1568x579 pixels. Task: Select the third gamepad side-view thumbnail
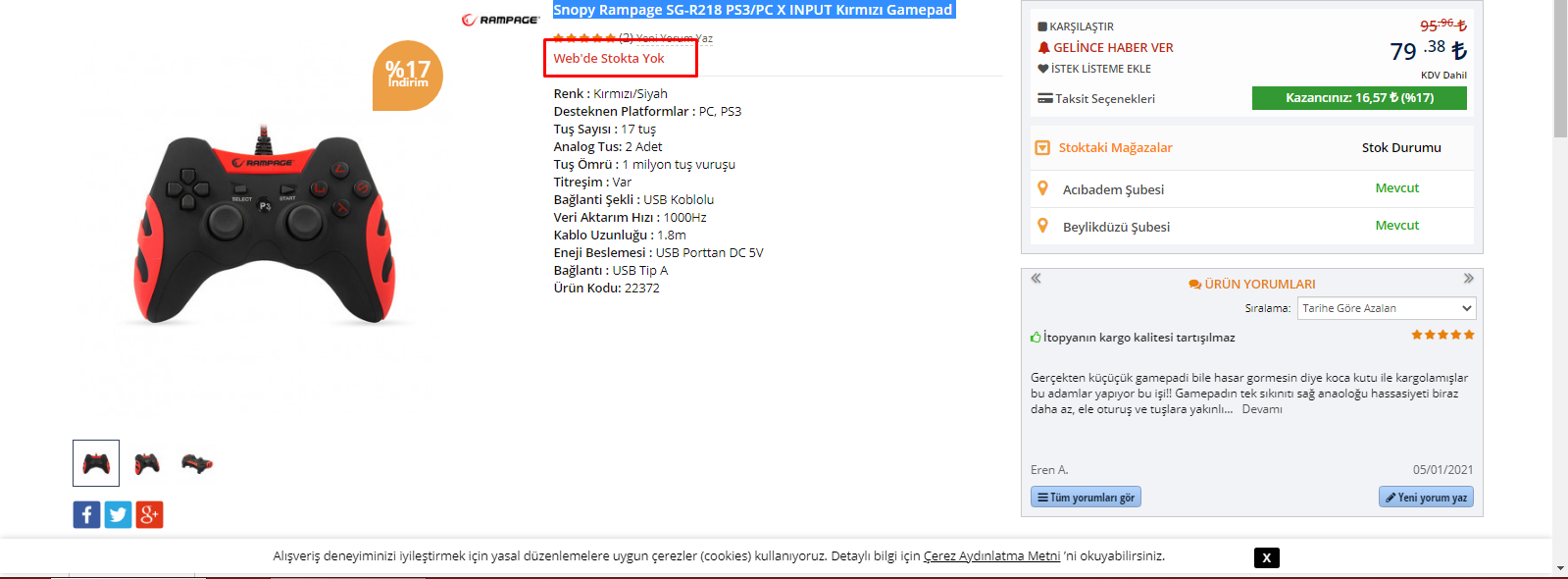[197, 463]
